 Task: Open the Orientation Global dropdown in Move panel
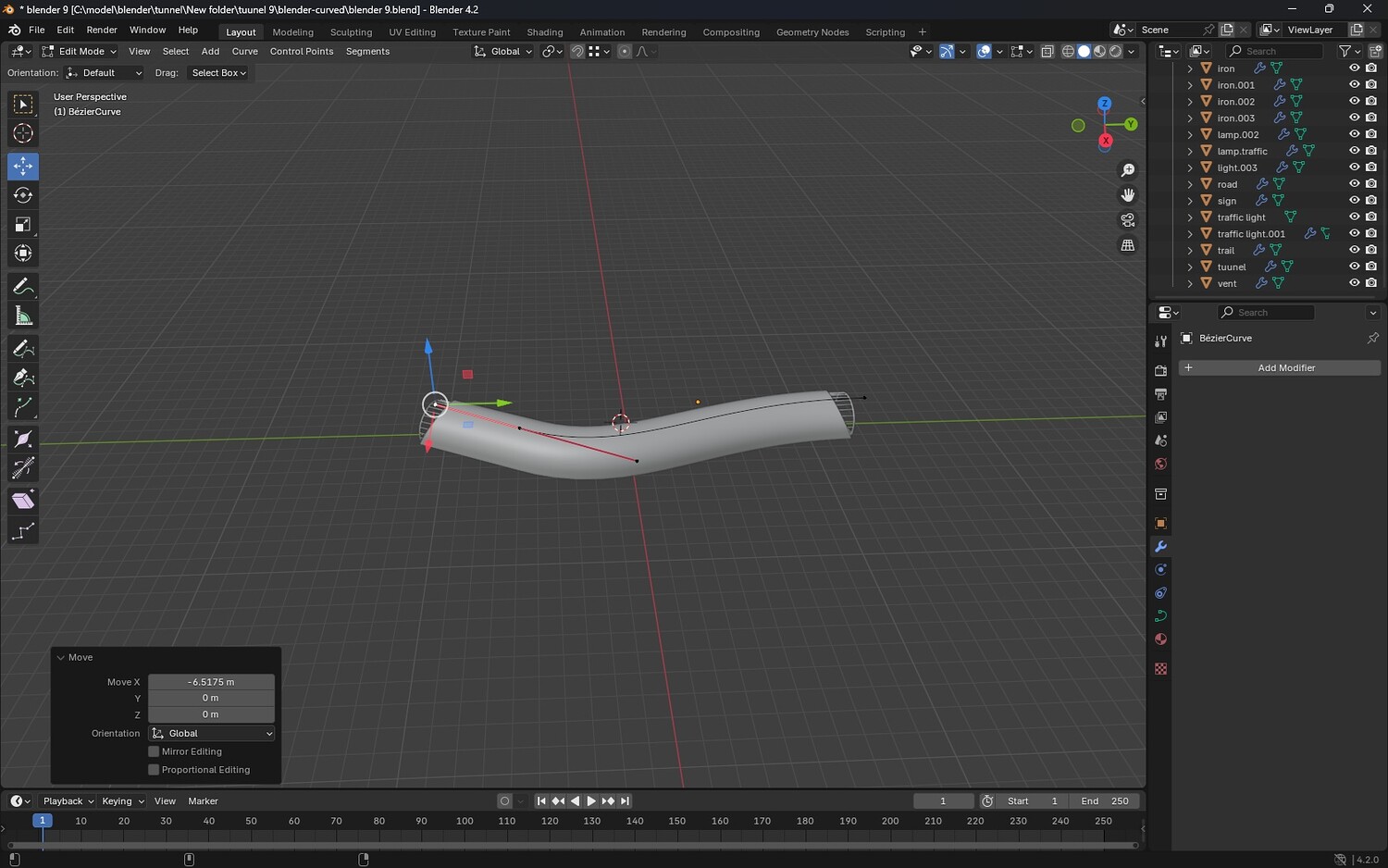pos(212,734)
